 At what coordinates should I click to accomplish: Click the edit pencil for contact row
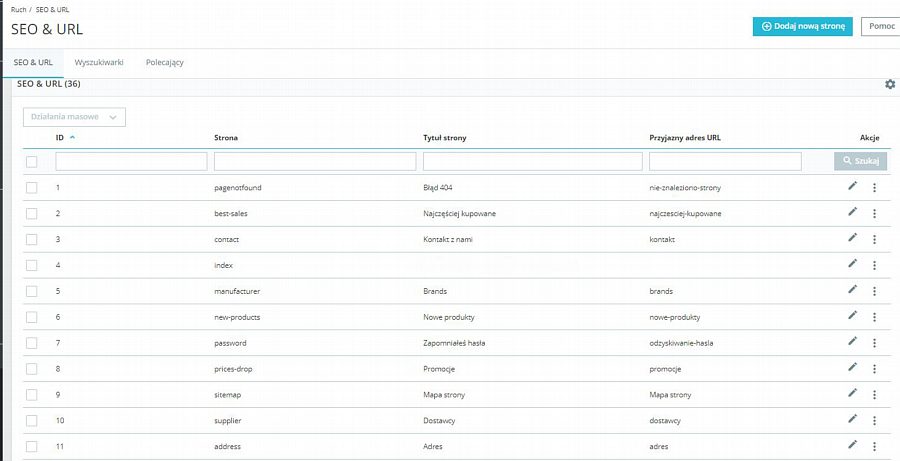point(852,238)
